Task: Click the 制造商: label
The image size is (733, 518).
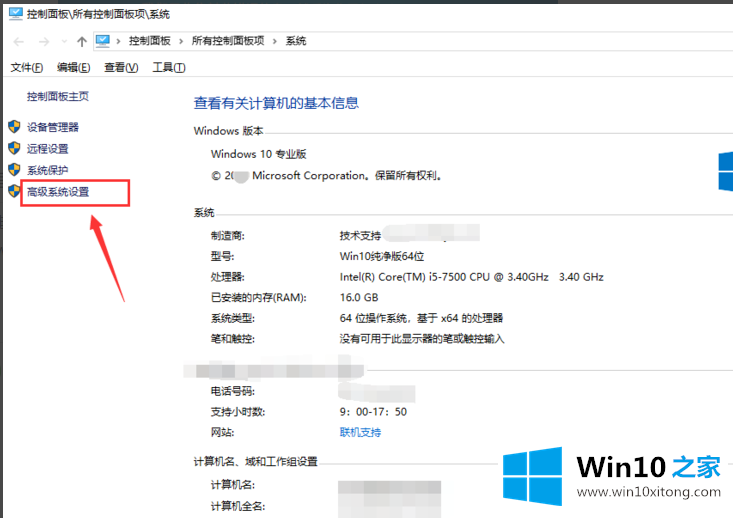Action: 228,236
